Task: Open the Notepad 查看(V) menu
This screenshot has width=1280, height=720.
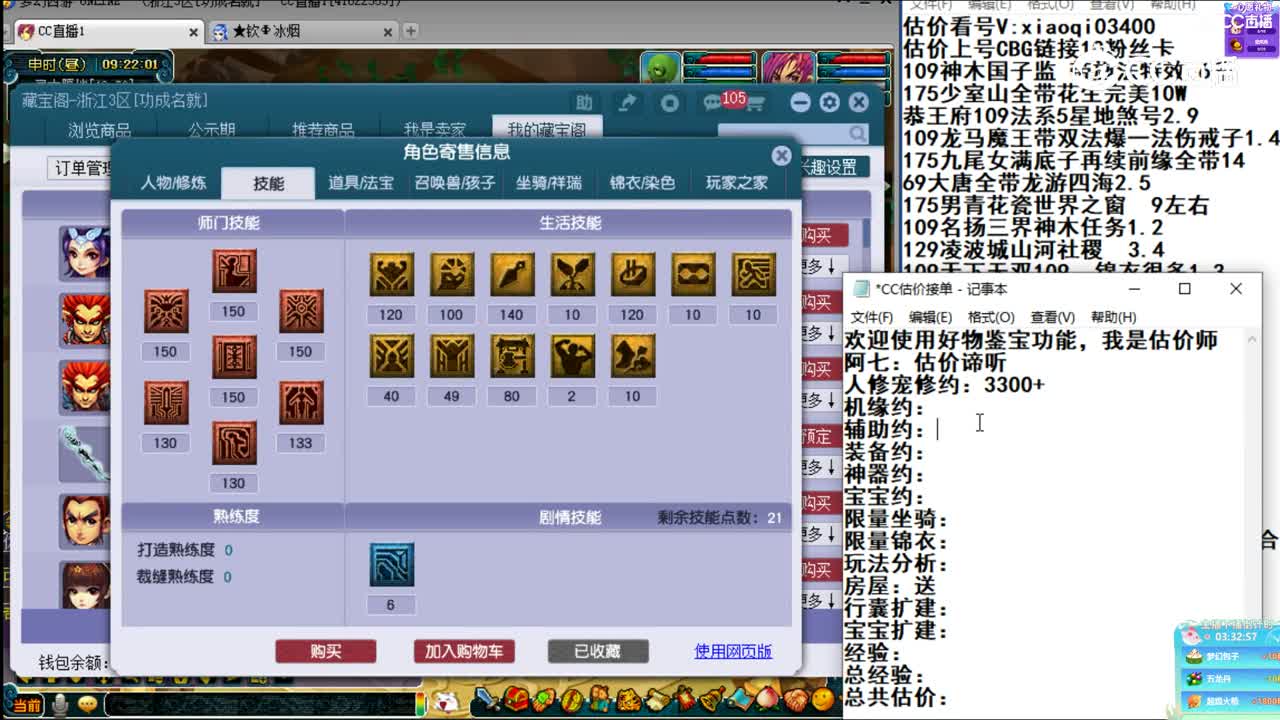Action: [x=1053, y=317]
